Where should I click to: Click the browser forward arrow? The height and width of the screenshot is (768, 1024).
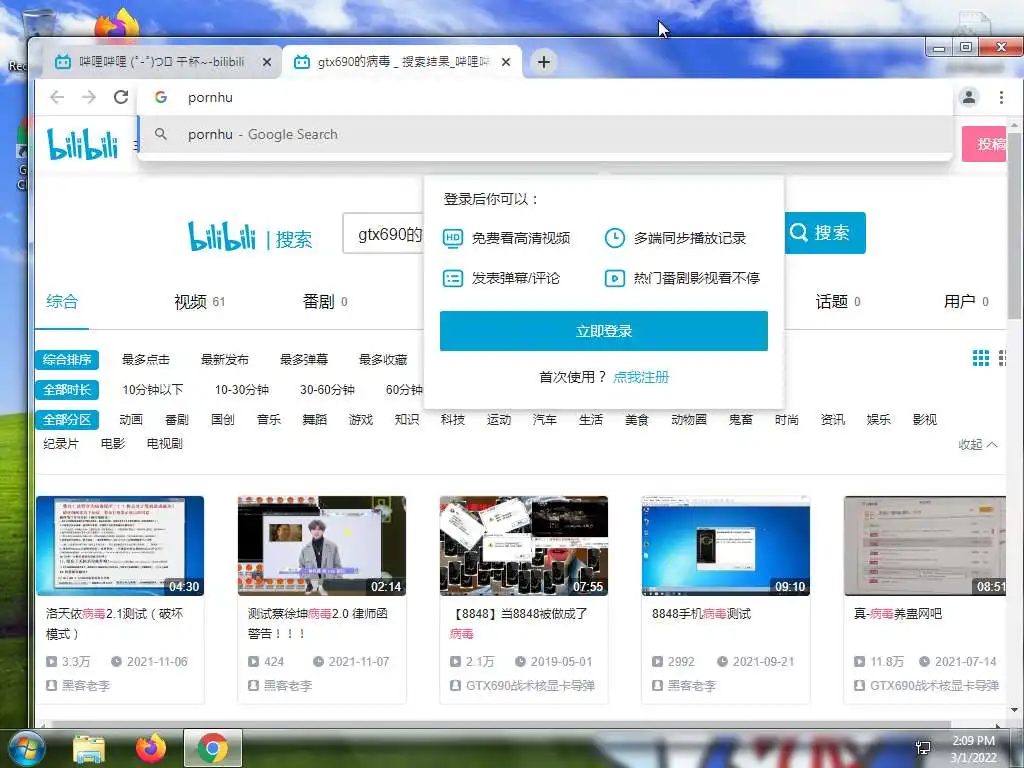89,97
